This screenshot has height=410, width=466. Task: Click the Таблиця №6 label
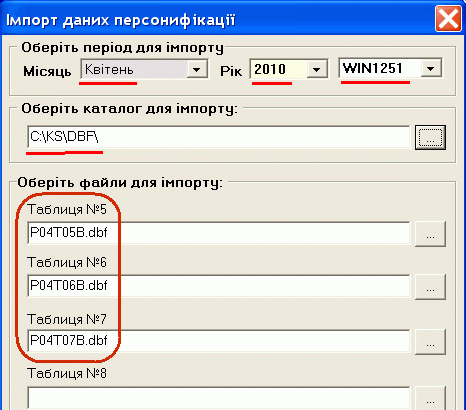pos(67,262)
